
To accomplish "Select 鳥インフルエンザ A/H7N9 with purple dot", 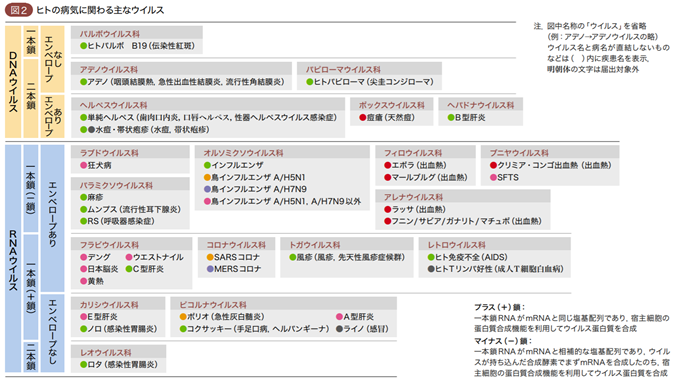I will [x=255, y=189].
